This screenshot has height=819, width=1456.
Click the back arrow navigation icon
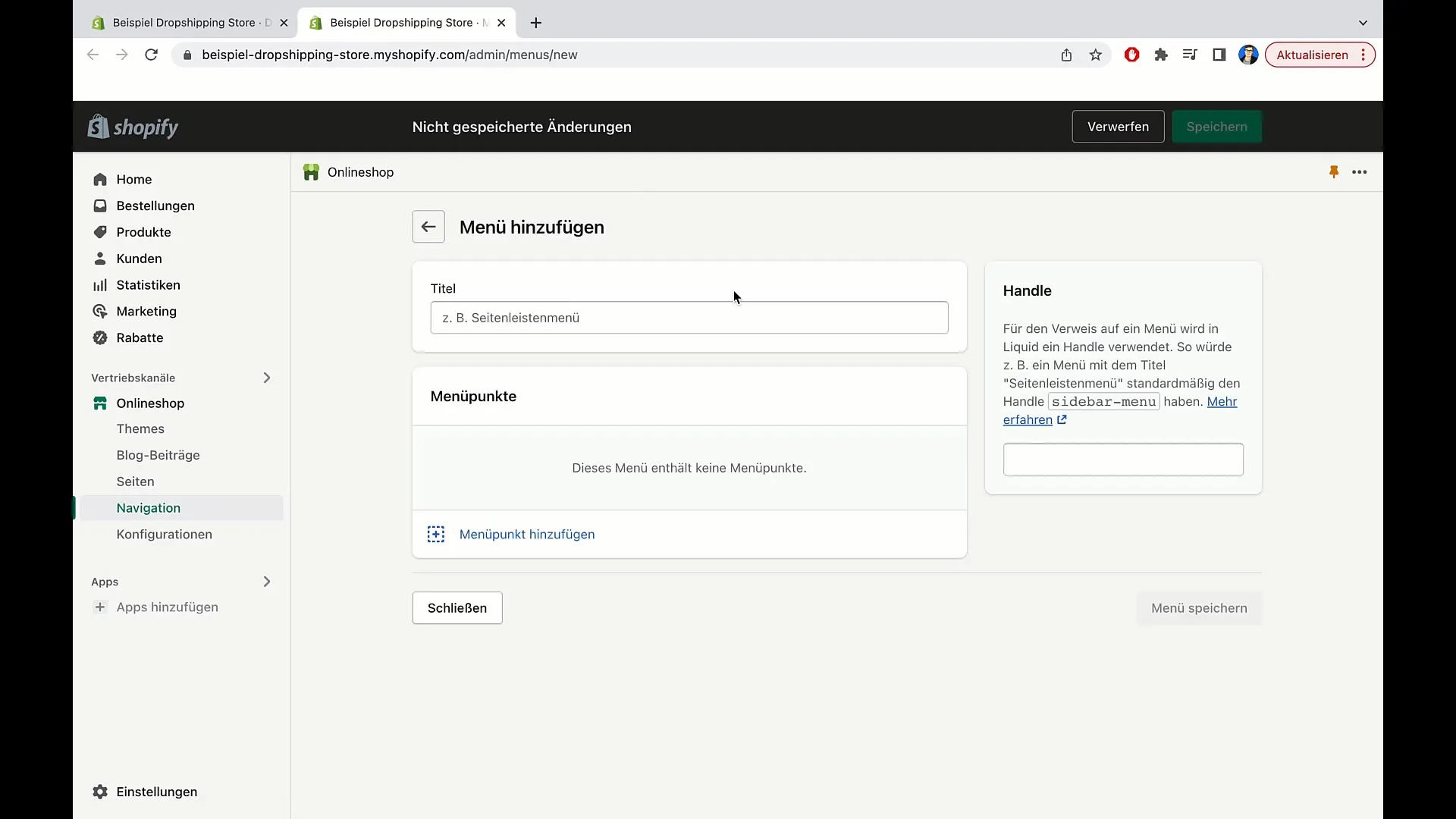click(428, 227)
